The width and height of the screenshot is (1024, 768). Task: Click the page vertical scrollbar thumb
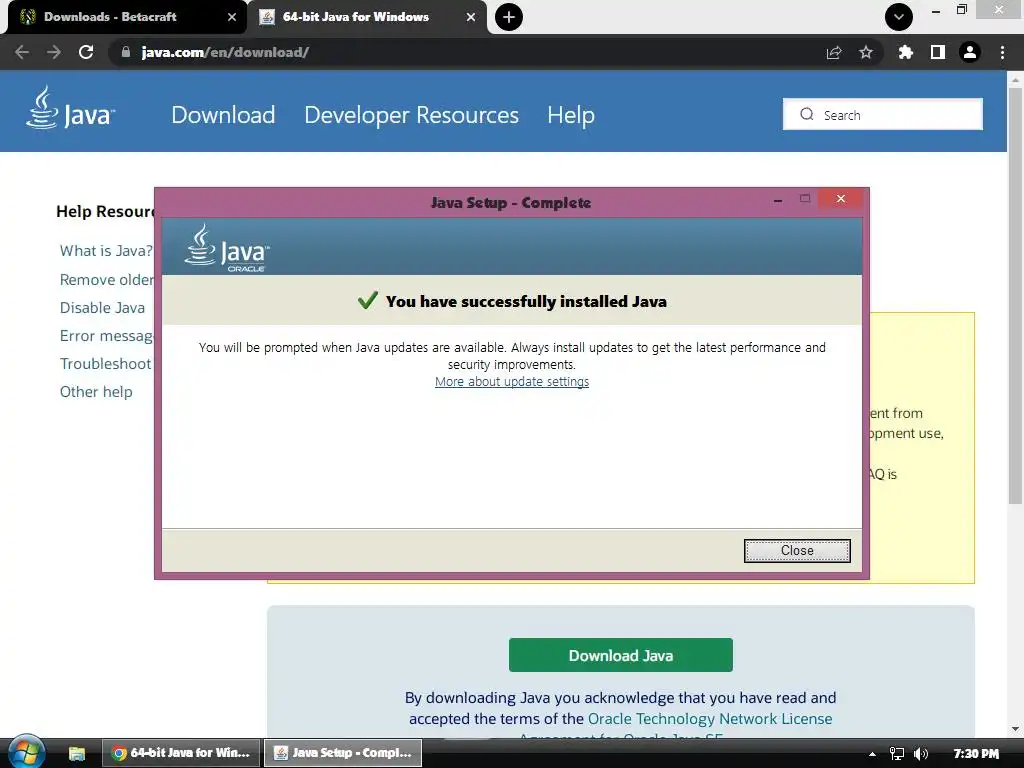(1015, 294)
